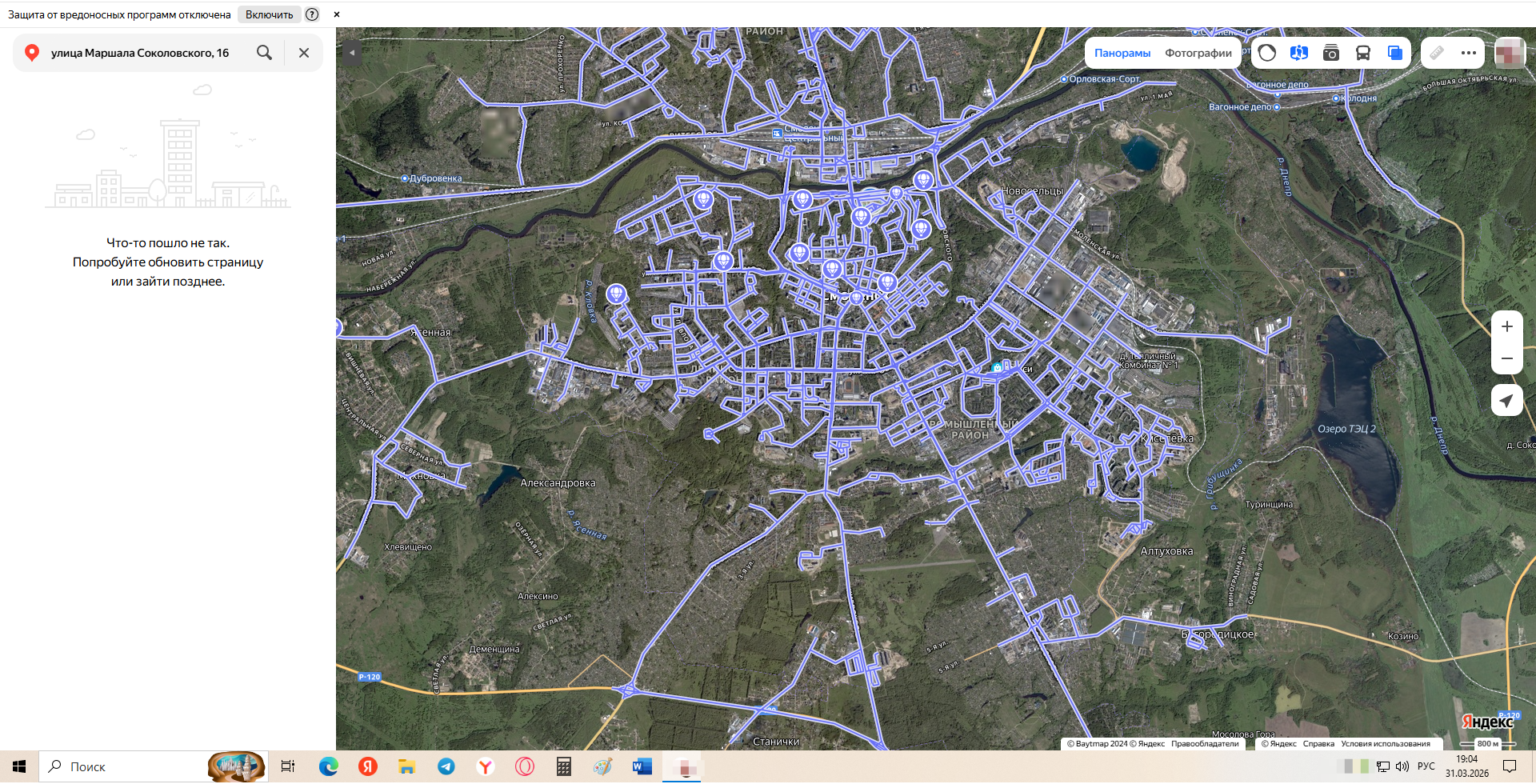Click the Хлевищено map label
Screen dimensions: 1536x784
408,547
